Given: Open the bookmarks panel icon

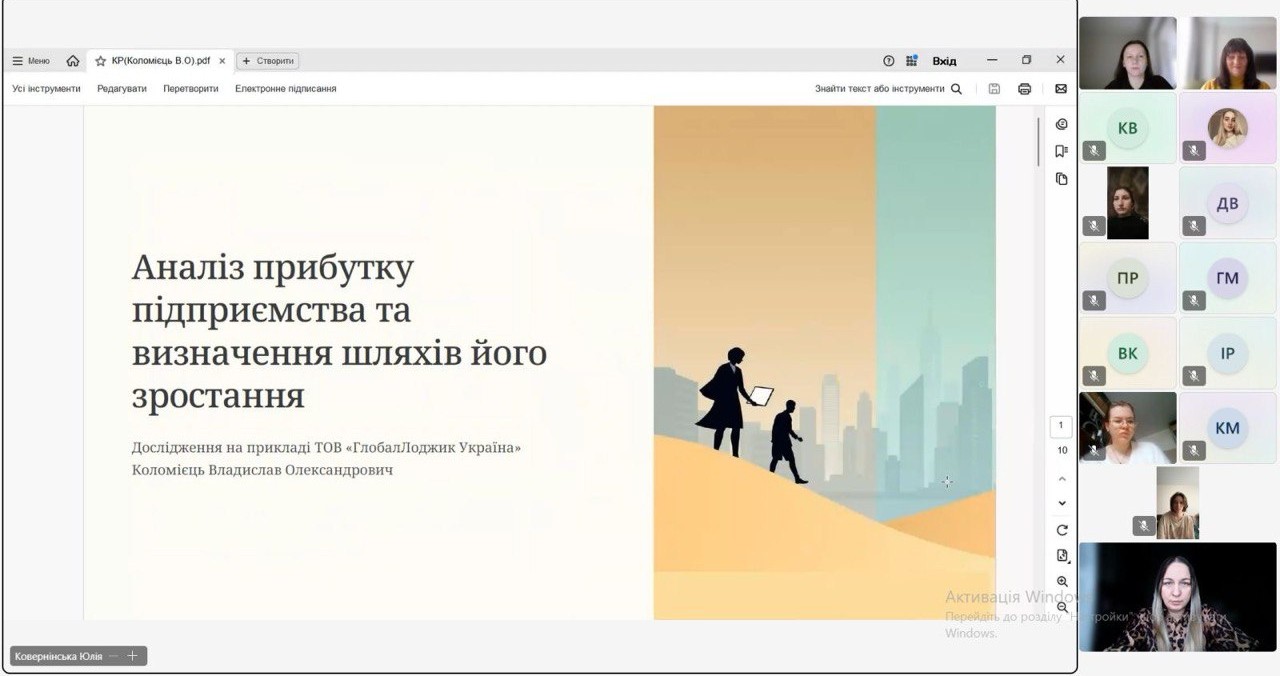Looking at the screenshot, I should (x=1061, y=151).
